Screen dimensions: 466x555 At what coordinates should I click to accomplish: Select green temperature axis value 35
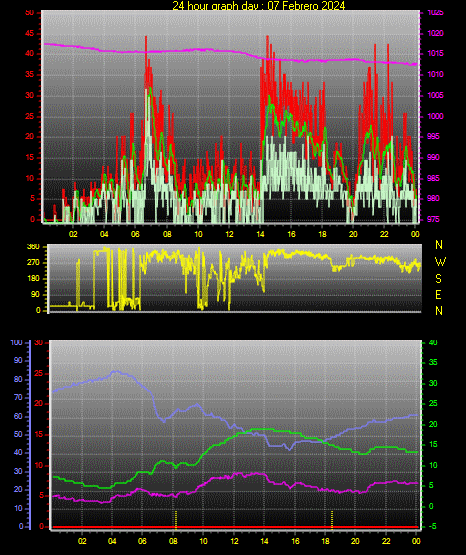click(433, 362)
